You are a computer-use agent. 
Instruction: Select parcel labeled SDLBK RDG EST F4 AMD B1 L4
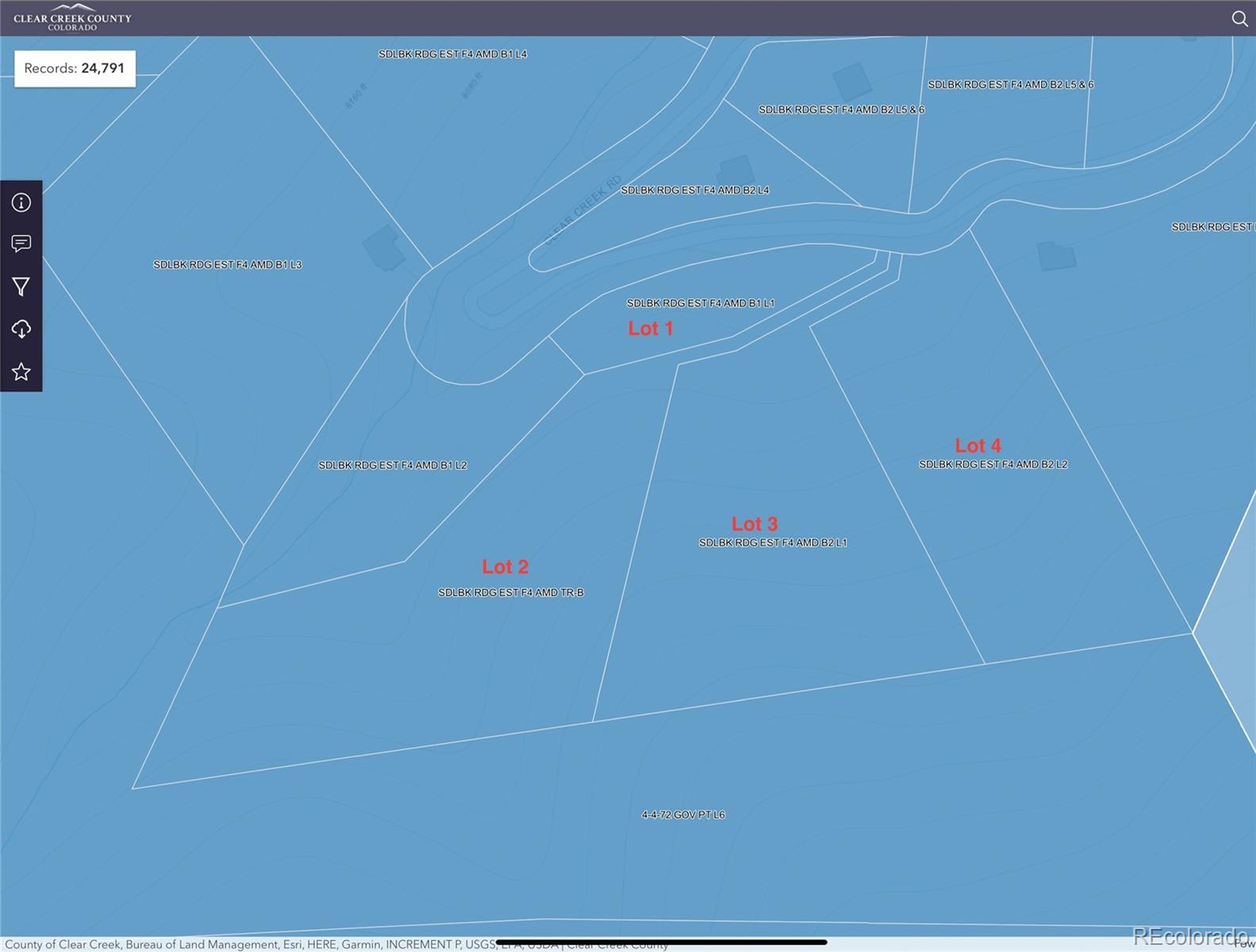click(452, 54)
